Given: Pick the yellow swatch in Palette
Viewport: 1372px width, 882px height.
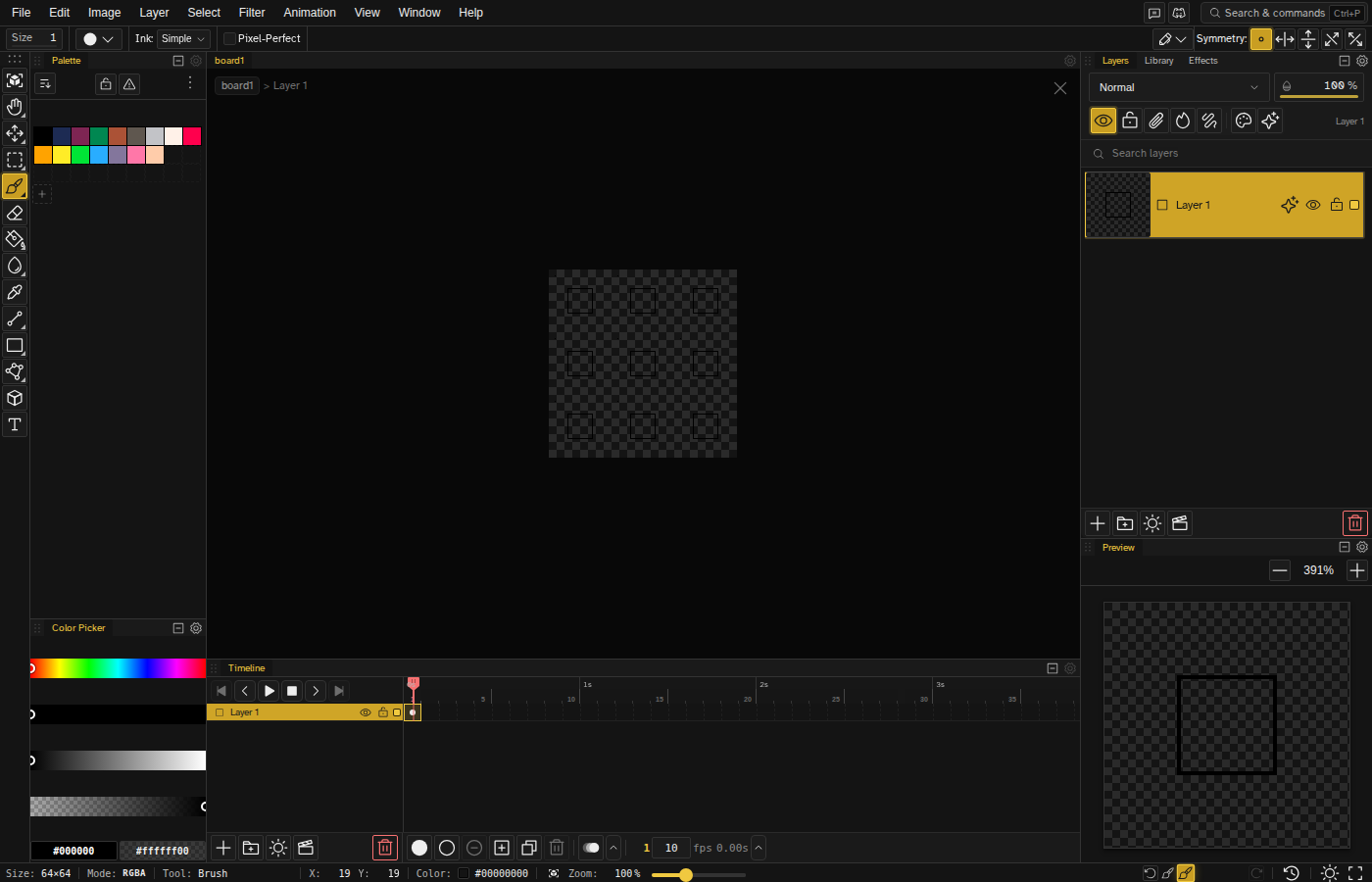Looking at the screenshot, I should (x=62, y=155).
